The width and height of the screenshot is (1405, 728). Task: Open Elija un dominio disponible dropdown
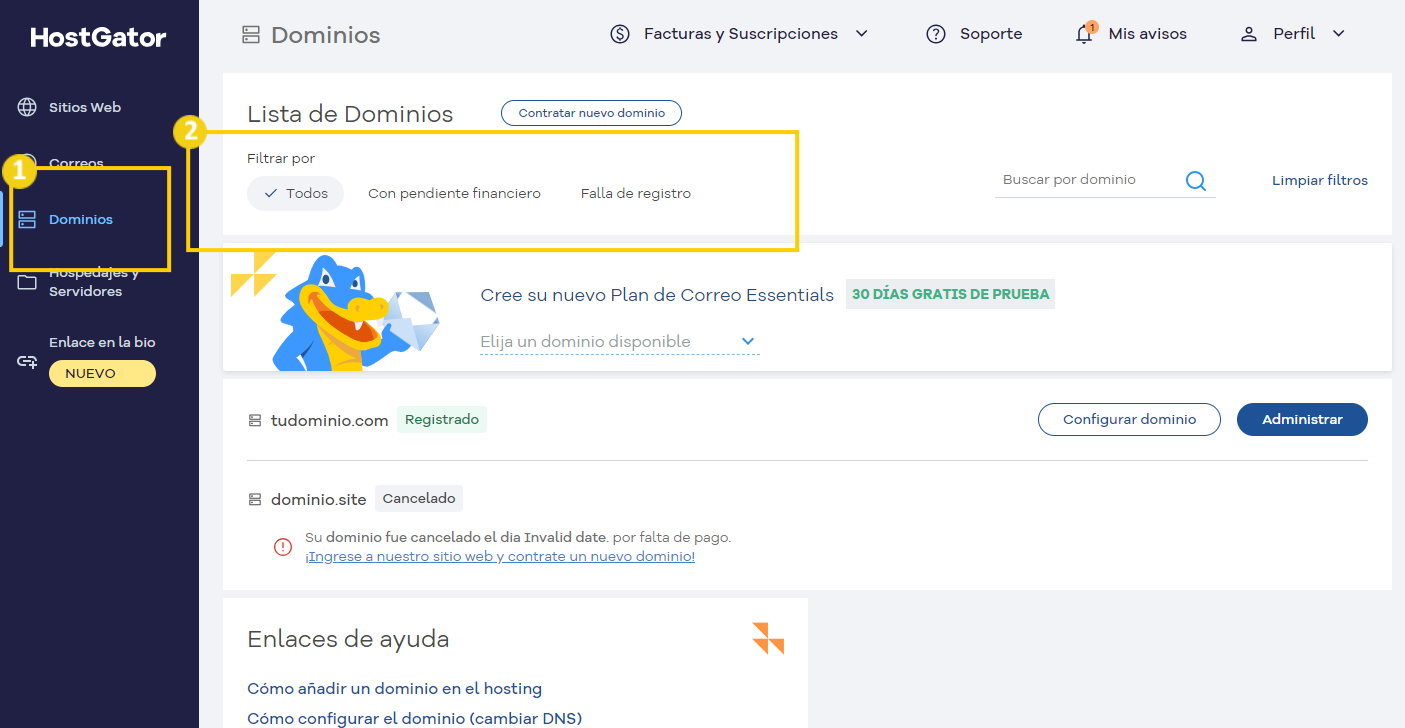point(619,342)
